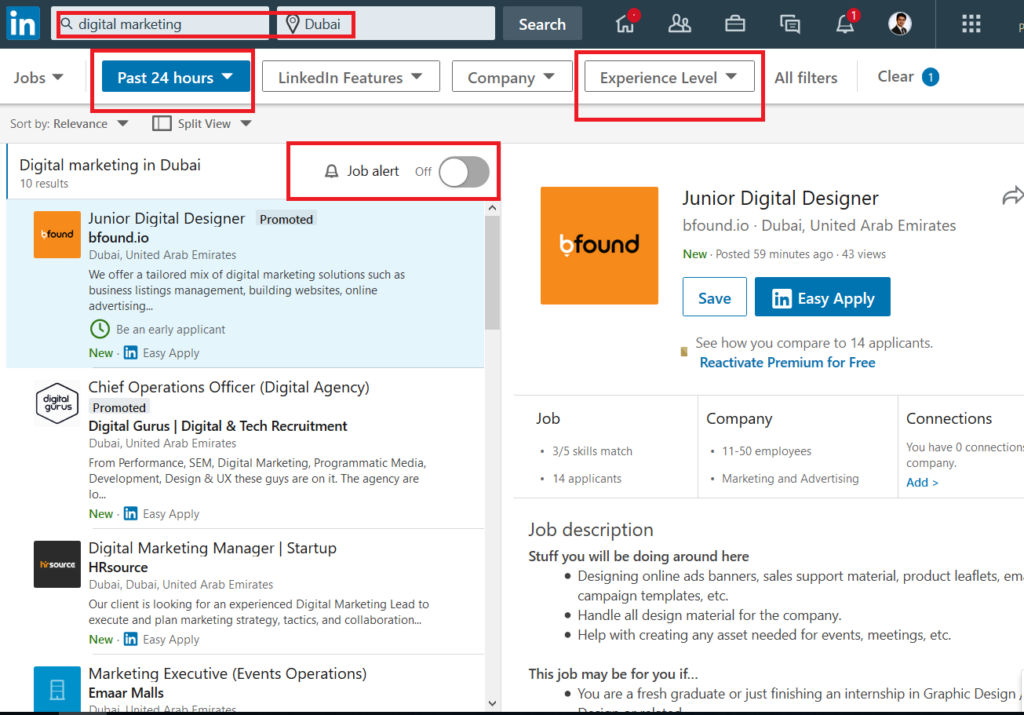The height and width of the screenshot is (715, 1024).
Task: Click bfound logo thumbnail in results list
Action: (x=57, y=234)
